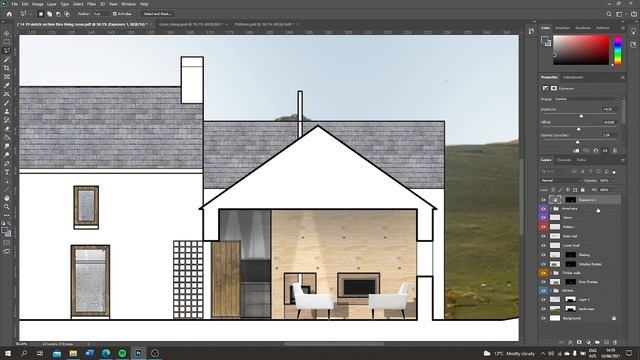Click the Exposure slider handle
This screenshot has height=360, width=640.
pos(581,116)
